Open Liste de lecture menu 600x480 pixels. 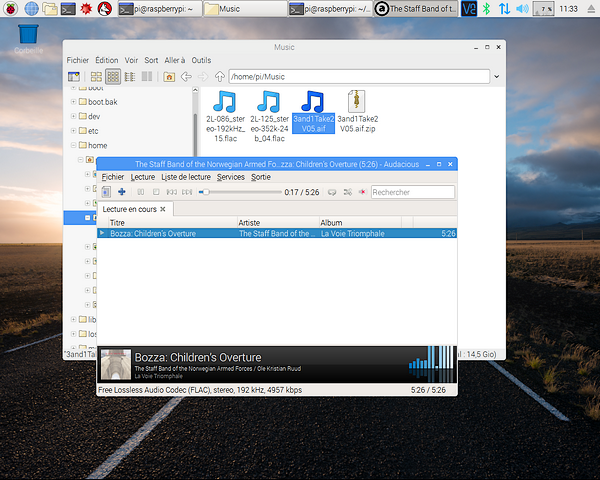(x=186, y=177)
